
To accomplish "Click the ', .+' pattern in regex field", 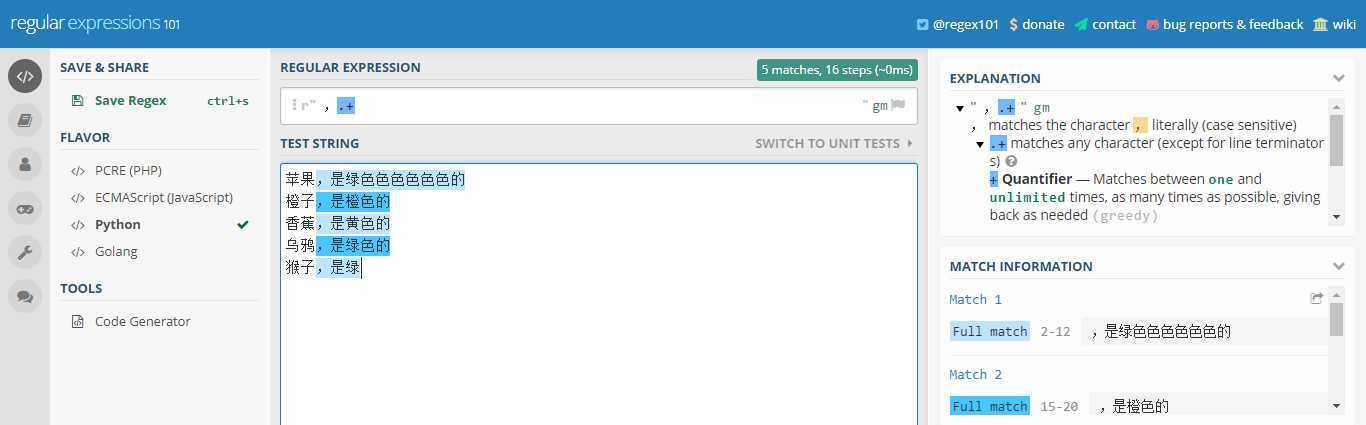I will (339, 105).
